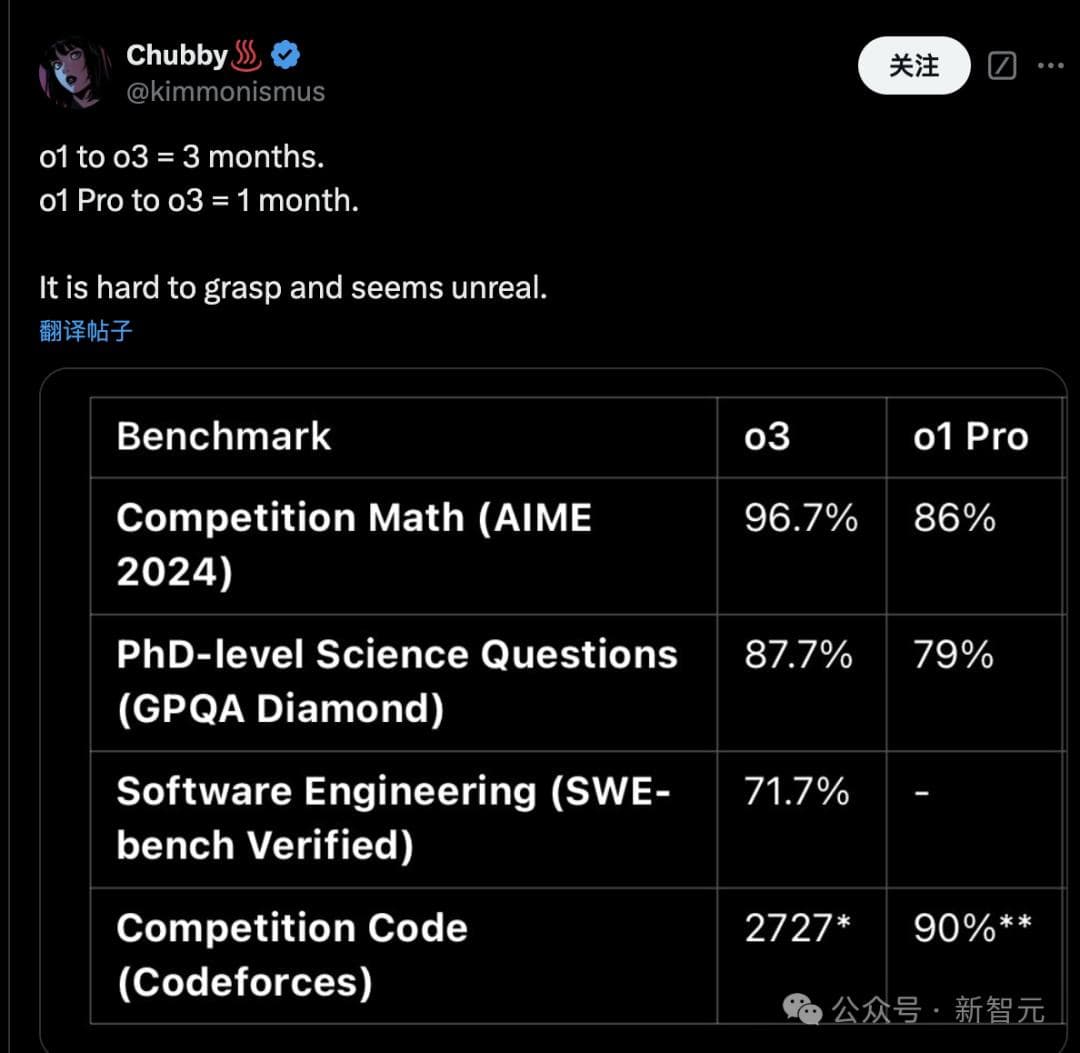1080x1053 pixels.
Task: Open the Grok slash-box icon
Action: [x=1002, y=66]
